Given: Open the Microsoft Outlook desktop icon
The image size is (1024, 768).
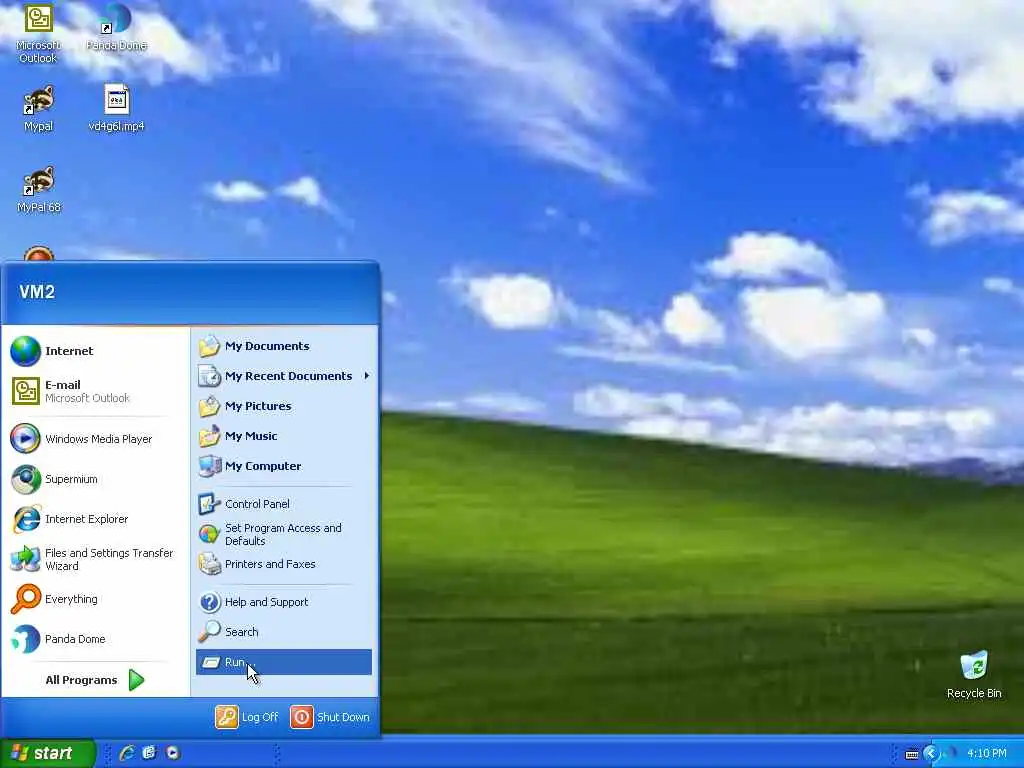Looking at the screenshot, I should pyautogui.click(x=38, y=33).
